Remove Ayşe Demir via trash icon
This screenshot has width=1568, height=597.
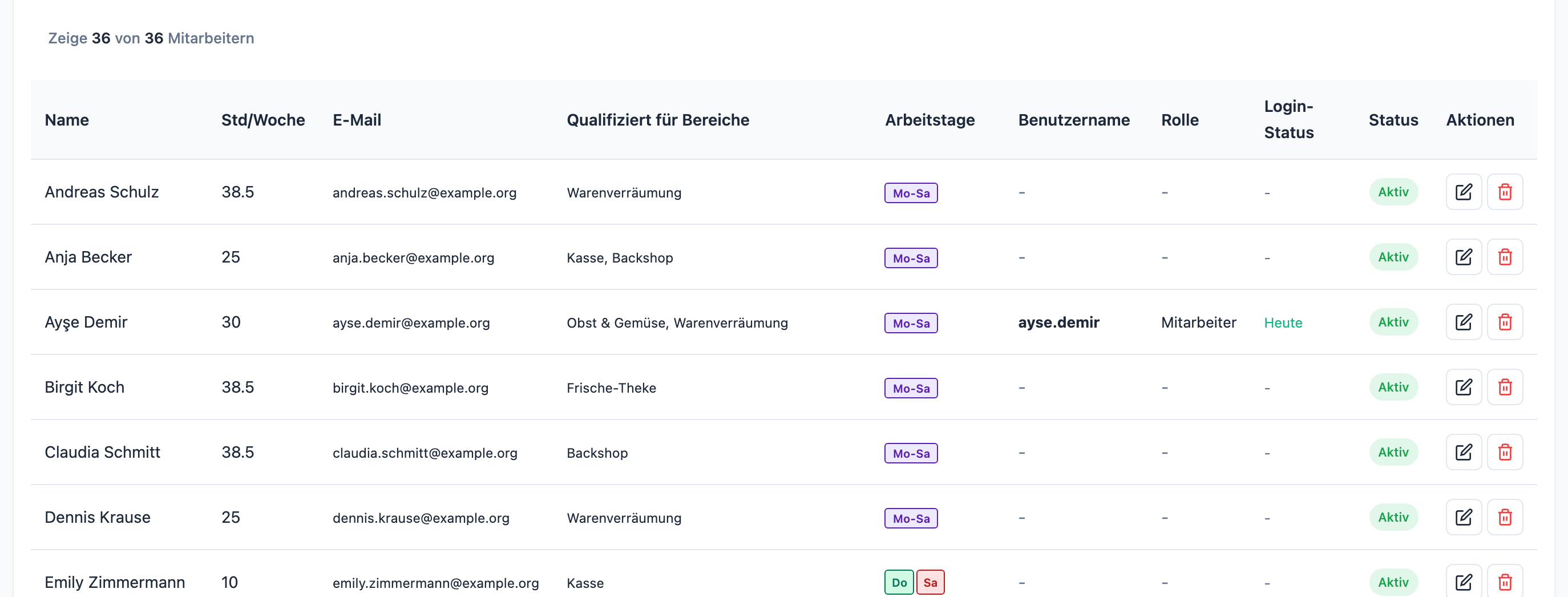1505,322
